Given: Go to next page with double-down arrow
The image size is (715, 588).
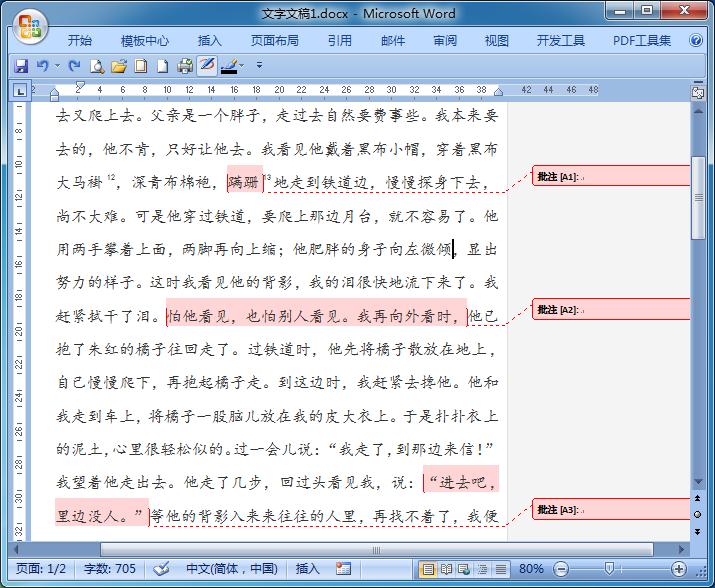Looking at the screenshot, I should (x=698, y=531).
